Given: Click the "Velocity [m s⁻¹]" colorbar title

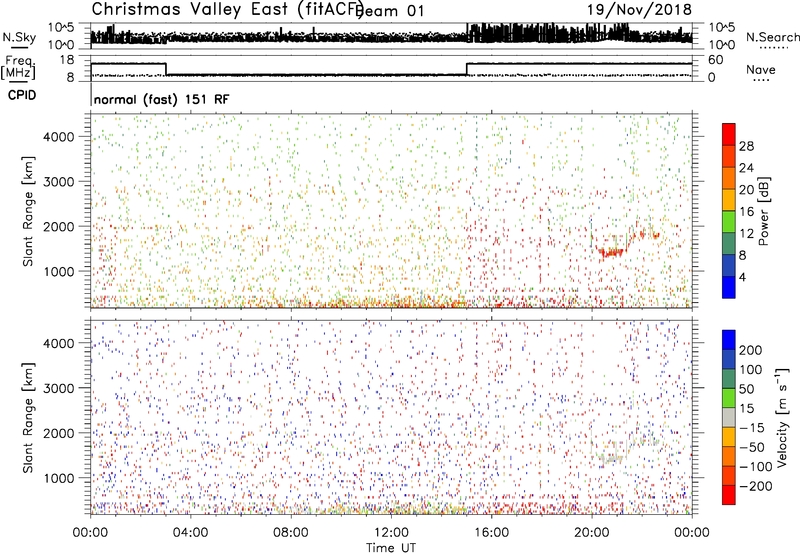Looking at the screenshot, I should 781,417.
